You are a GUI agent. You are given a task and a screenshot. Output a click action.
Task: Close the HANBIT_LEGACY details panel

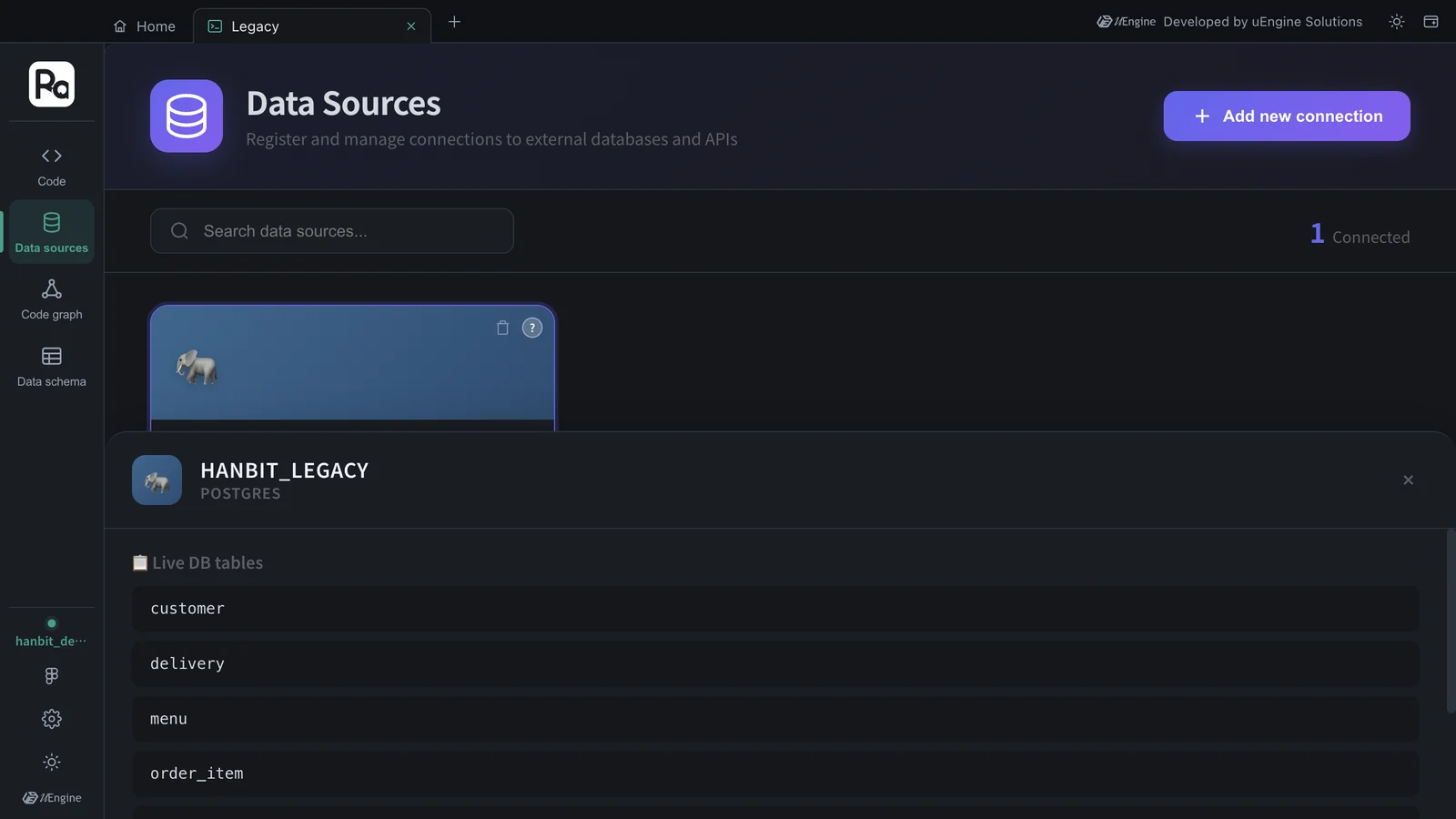(x=1408, y=480)
